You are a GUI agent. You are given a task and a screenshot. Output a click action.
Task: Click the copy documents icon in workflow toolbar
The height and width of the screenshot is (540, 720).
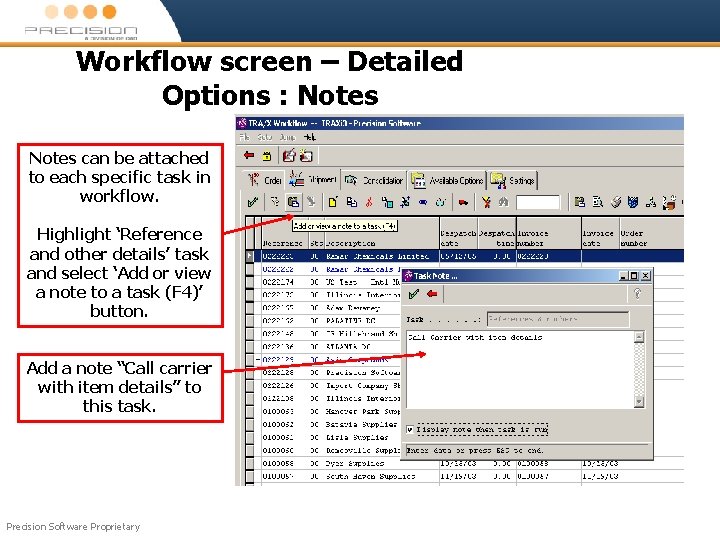click(351, 202)
